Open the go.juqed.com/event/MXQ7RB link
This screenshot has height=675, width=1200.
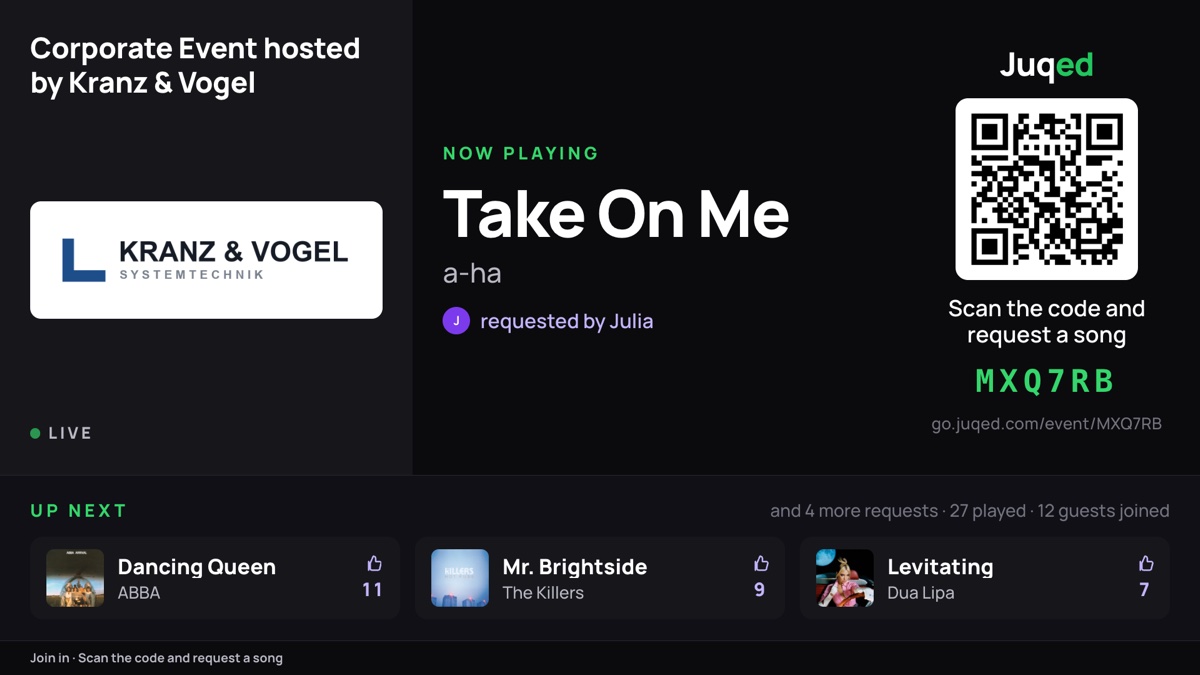(1046, 424)
